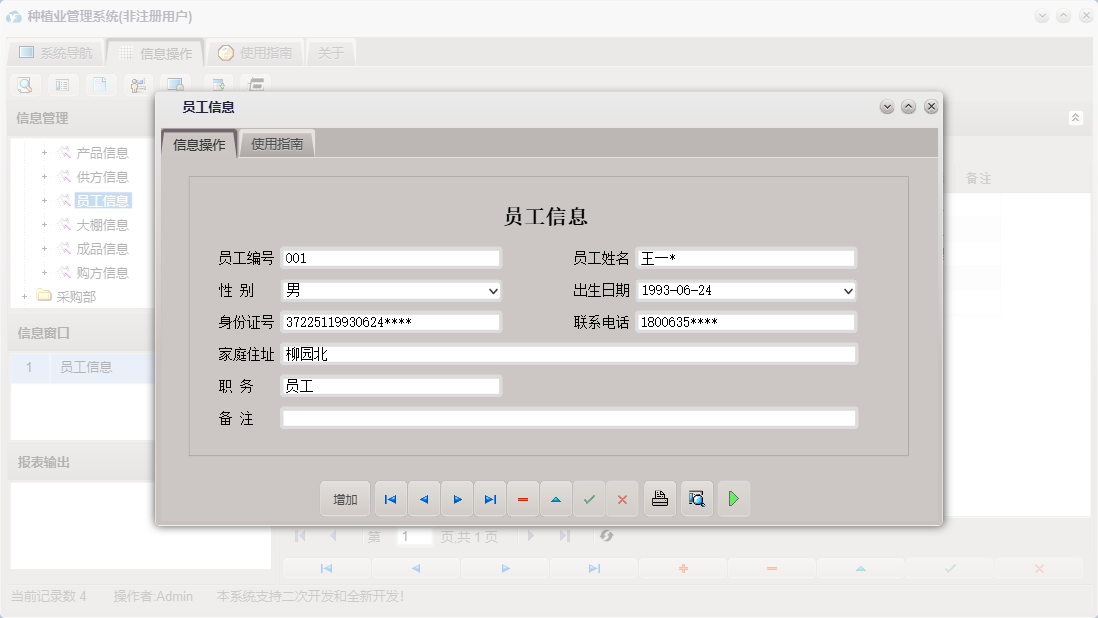This screenshot has height=618, width=1098.
Task: Go to the previous record with the blue arrow
Action: tap(423, 498)
